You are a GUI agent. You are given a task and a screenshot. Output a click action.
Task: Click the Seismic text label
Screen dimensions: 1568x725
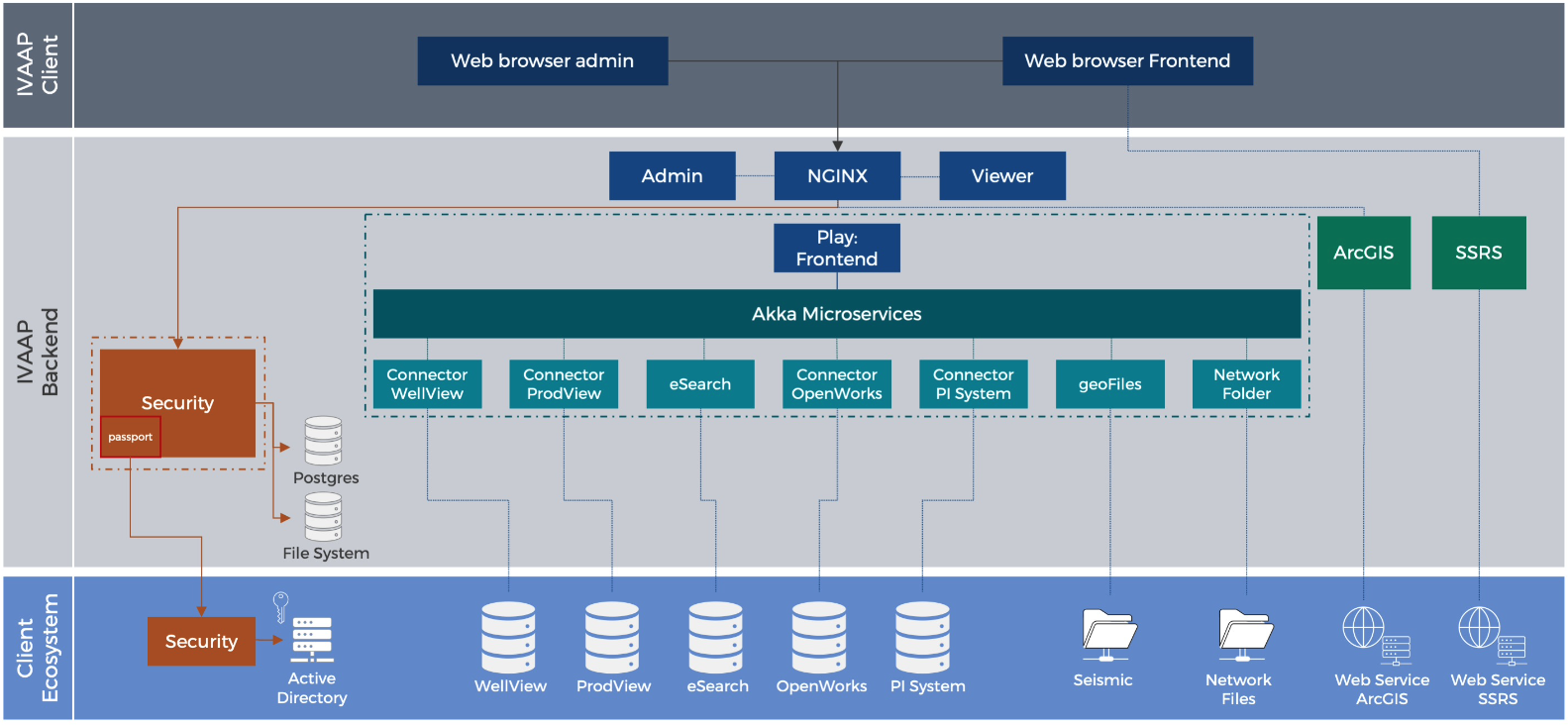point(1102,680)
